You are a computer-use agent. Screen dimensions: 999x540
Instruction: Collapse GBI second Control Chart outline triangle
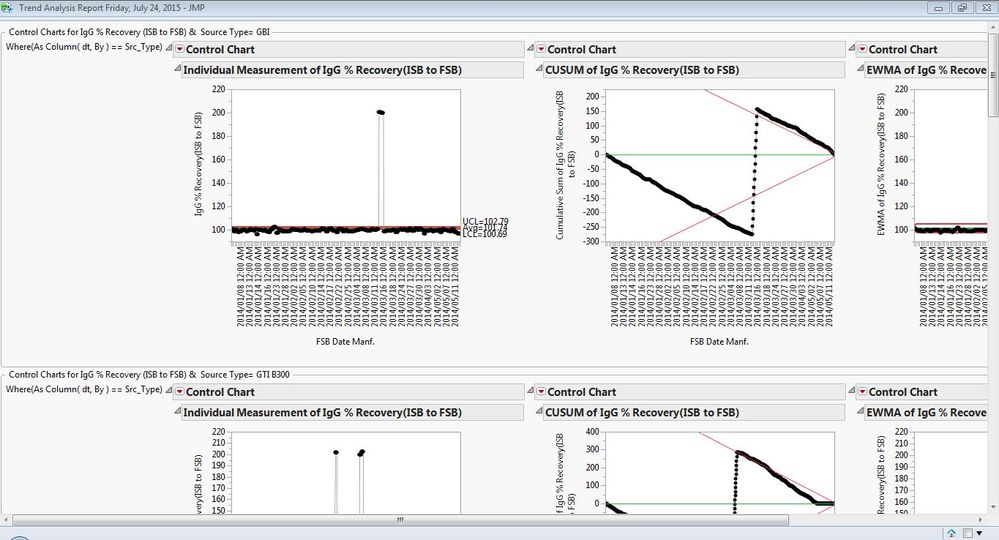[530, 48]
